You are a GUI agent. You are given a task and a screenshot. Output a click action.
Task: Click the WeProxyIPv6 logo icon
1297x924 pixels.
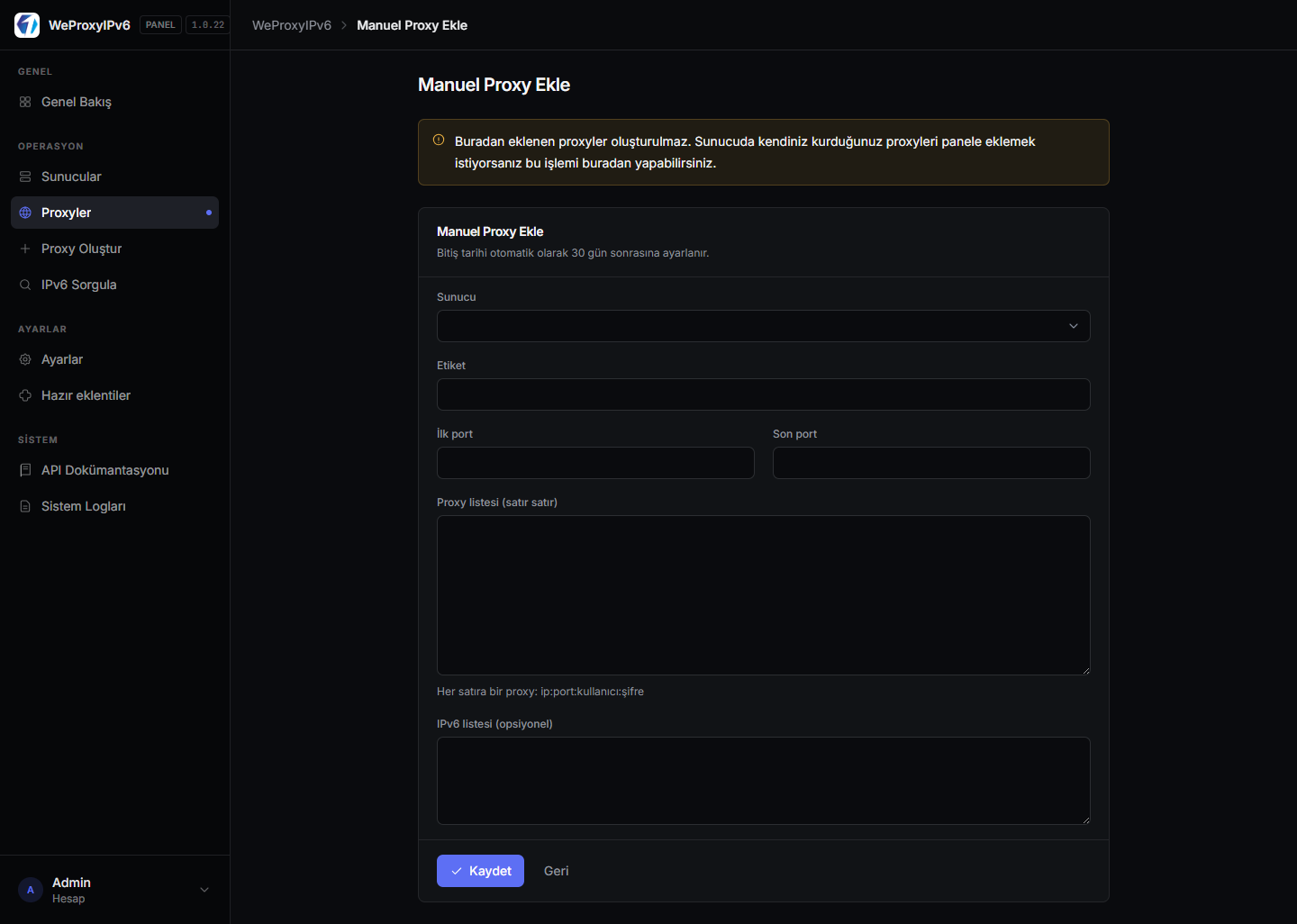(x=27, y=25)
